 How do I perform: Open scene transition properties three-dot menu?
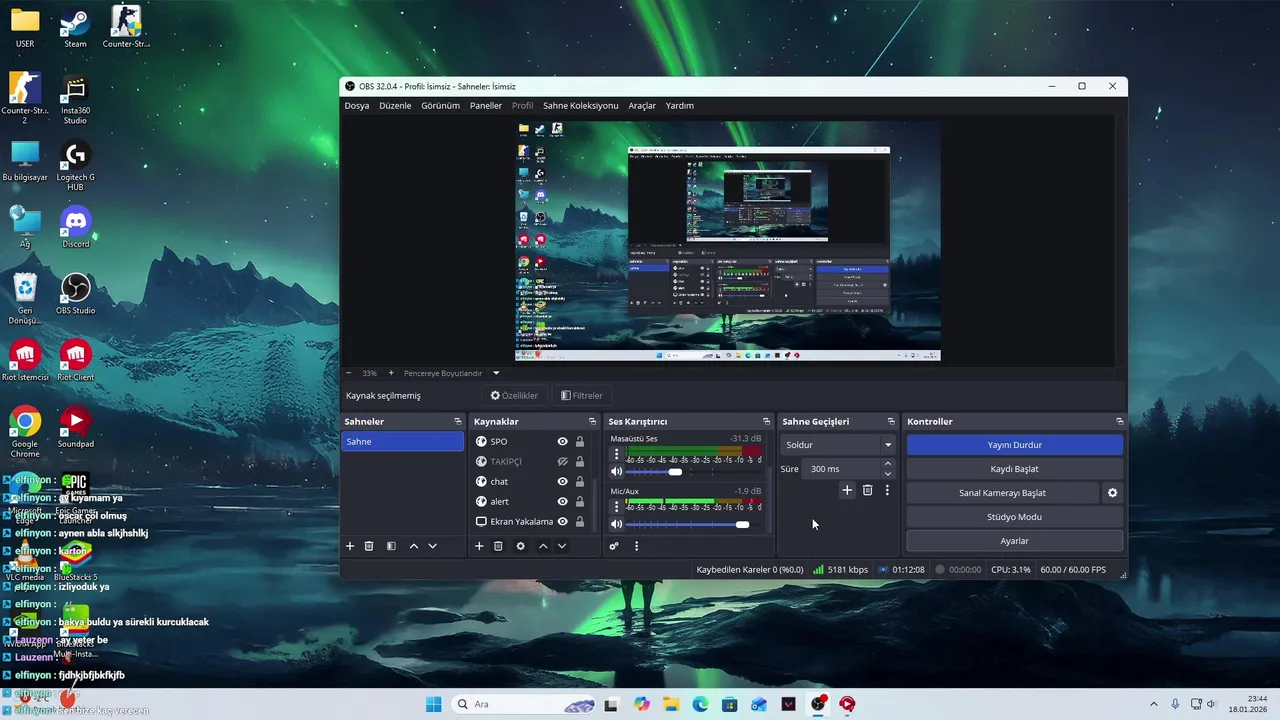pos(887,490)
